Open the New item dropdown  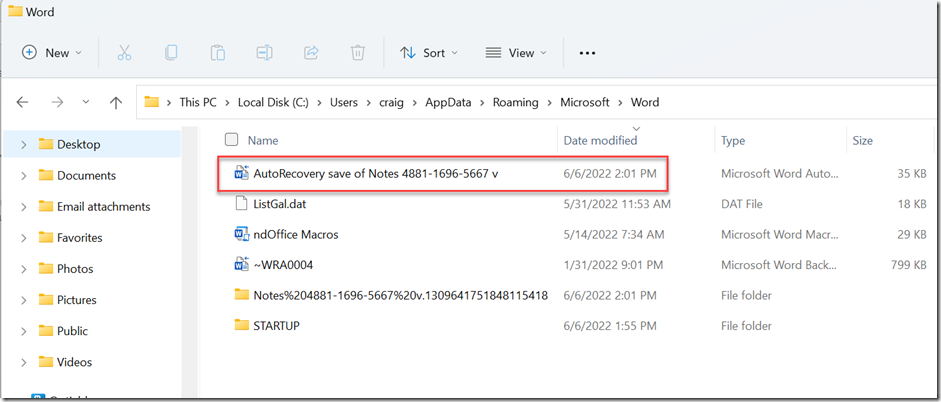click(52, 53)
